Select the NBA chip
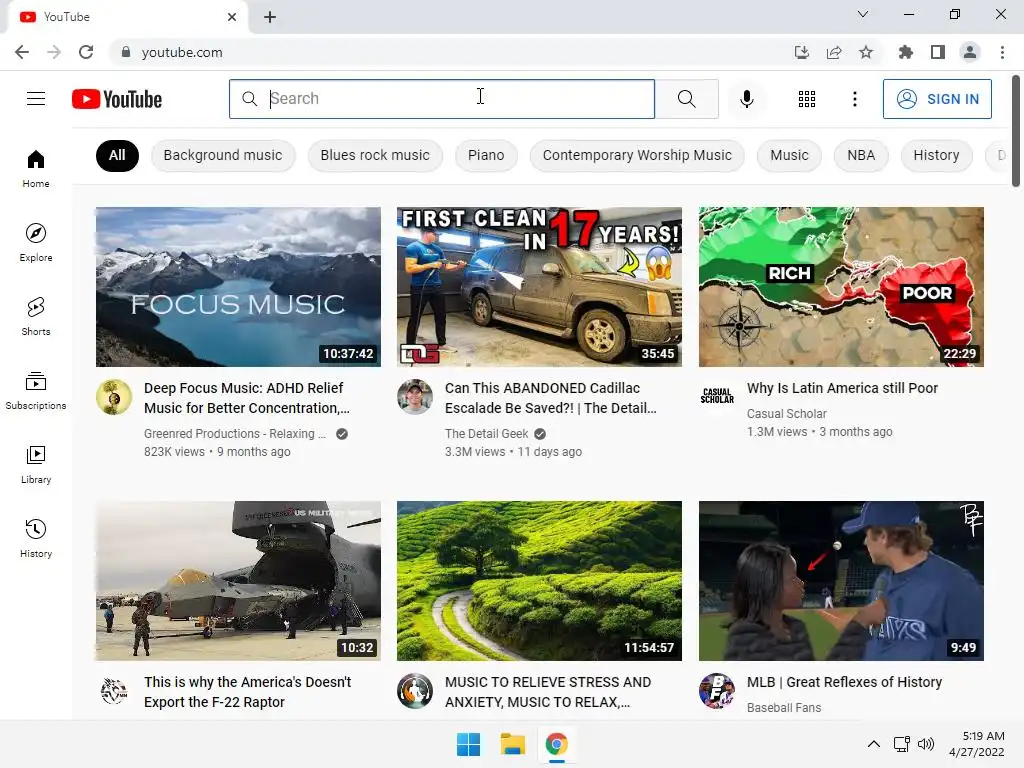 point(861,155)
